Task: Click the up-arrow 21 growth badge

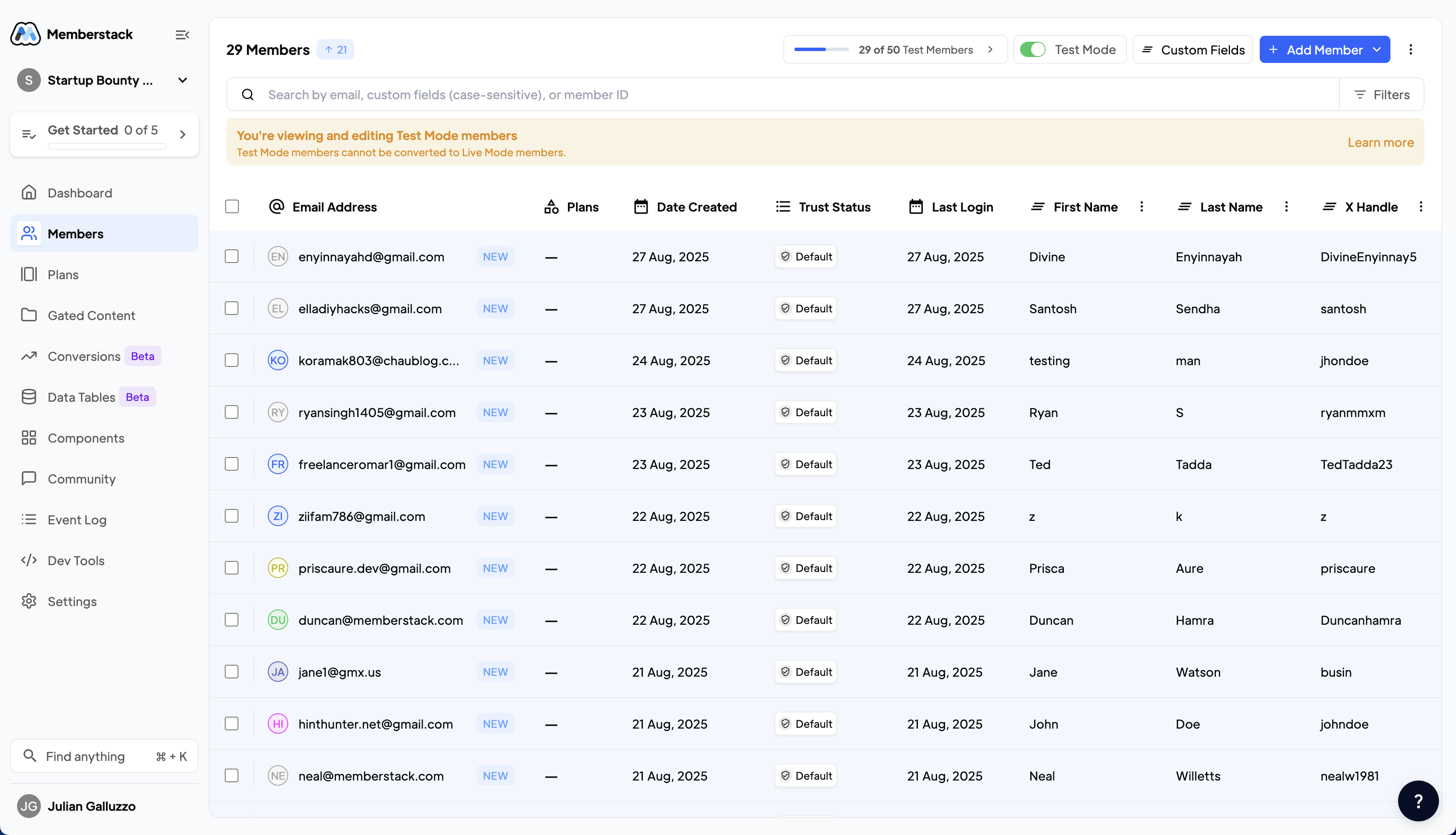Action: 335,50
